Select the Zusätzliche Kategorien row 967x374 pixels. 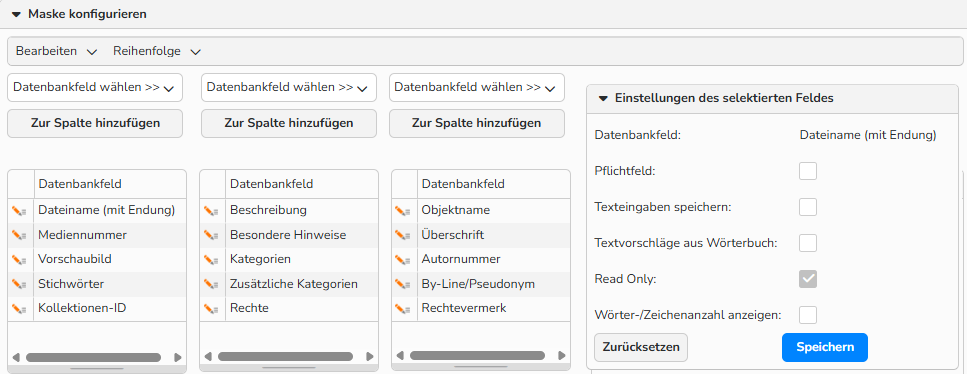click(x=289, y=285)
